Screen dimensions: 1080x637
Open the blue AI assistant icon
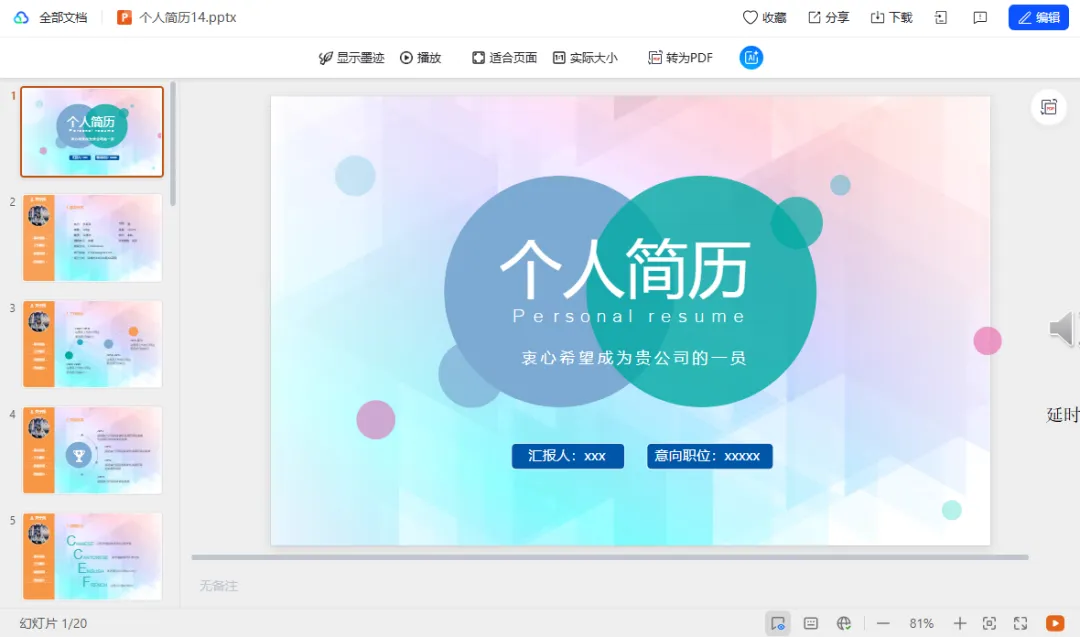click(751, 58)
